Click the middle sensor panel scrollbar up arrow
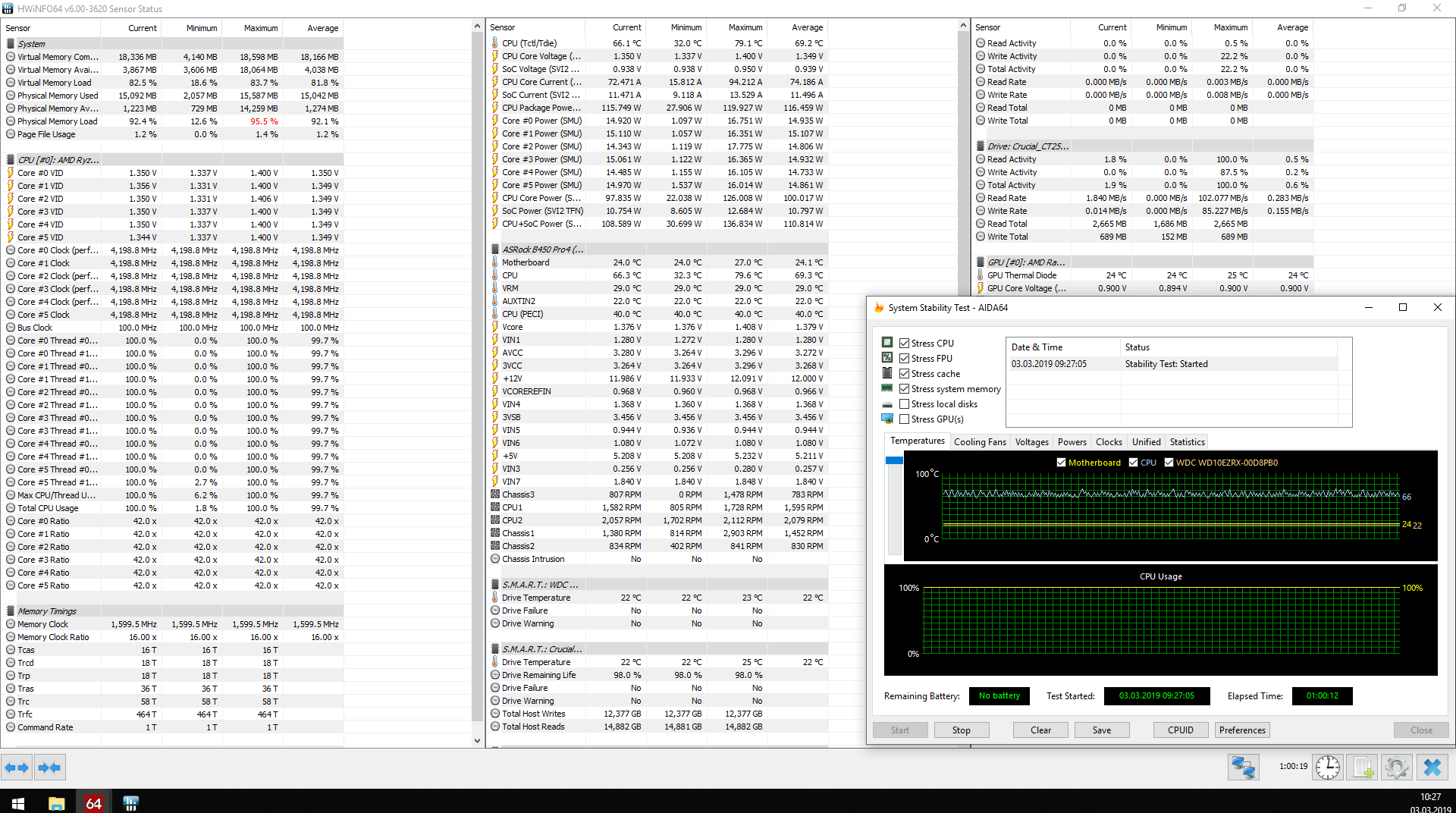 pos(962,27)
